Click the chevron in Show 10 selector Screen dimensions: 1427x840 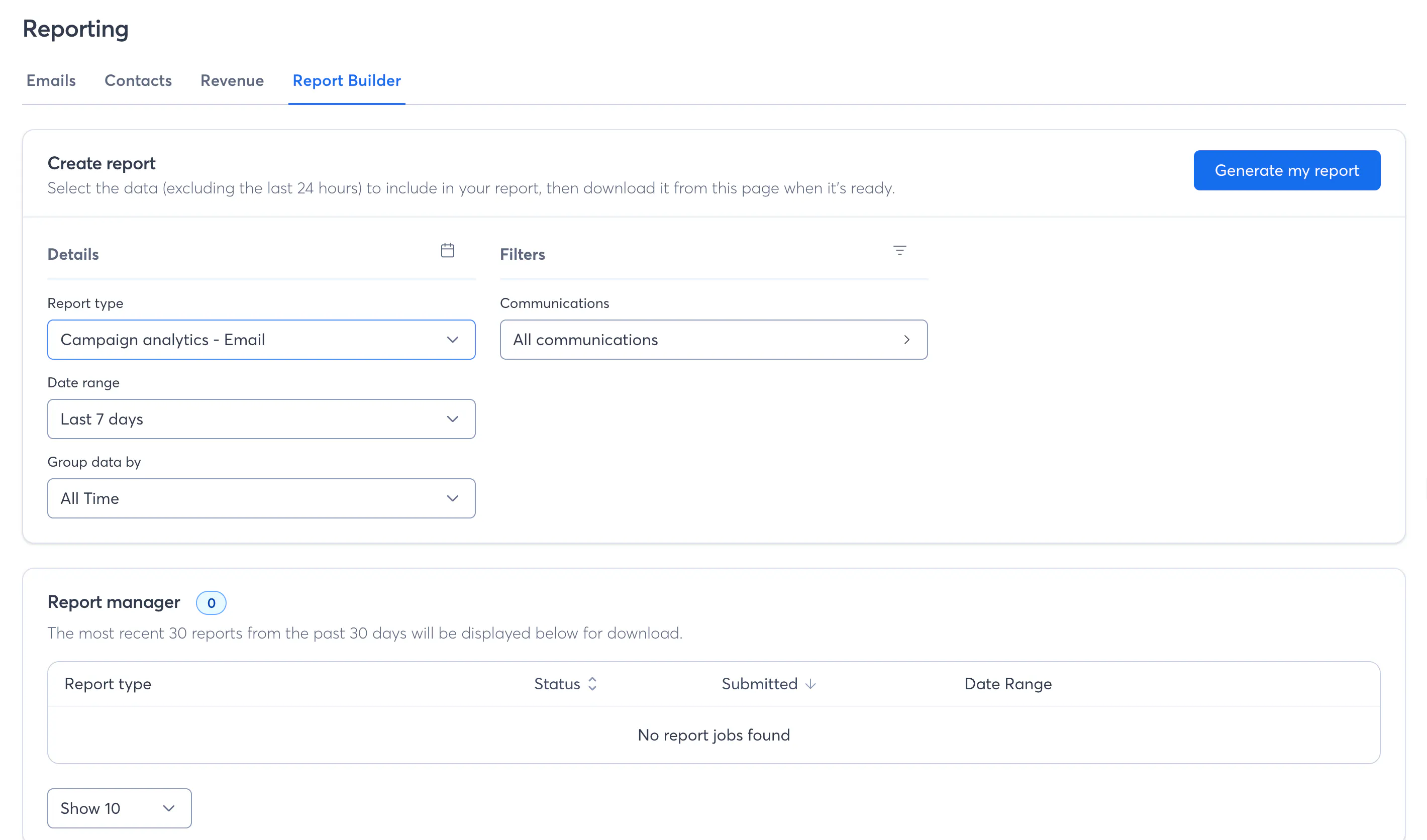(x=169, y=808)
